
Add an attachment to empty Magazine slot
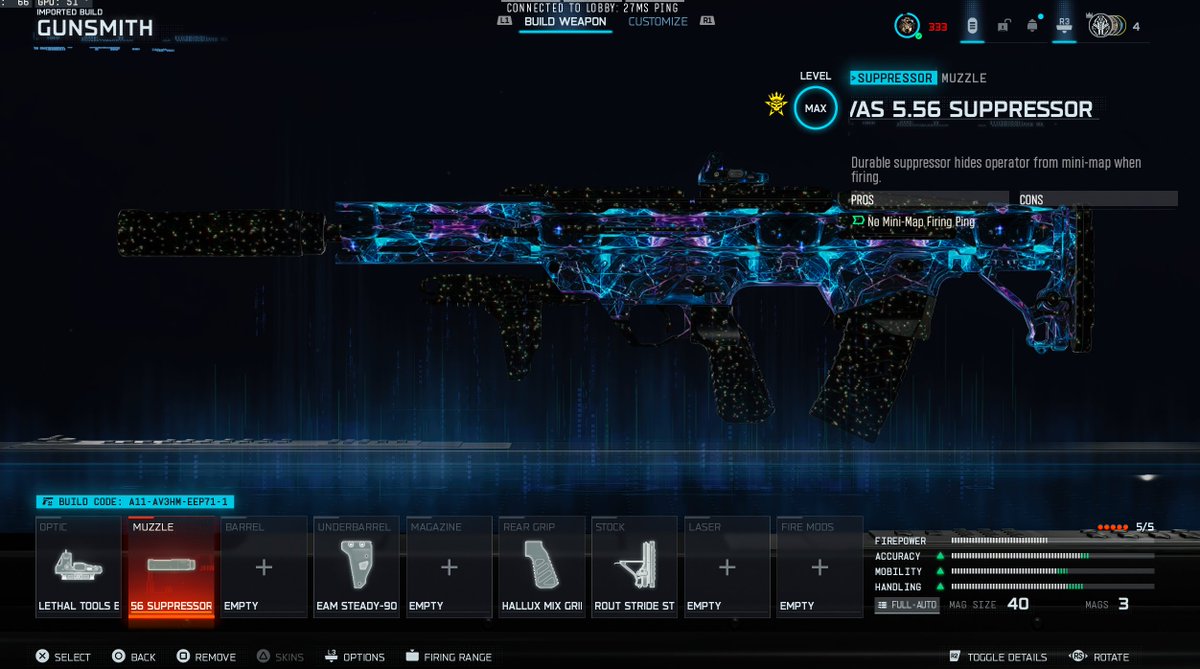pyautogui.click(x=449, y=567)
